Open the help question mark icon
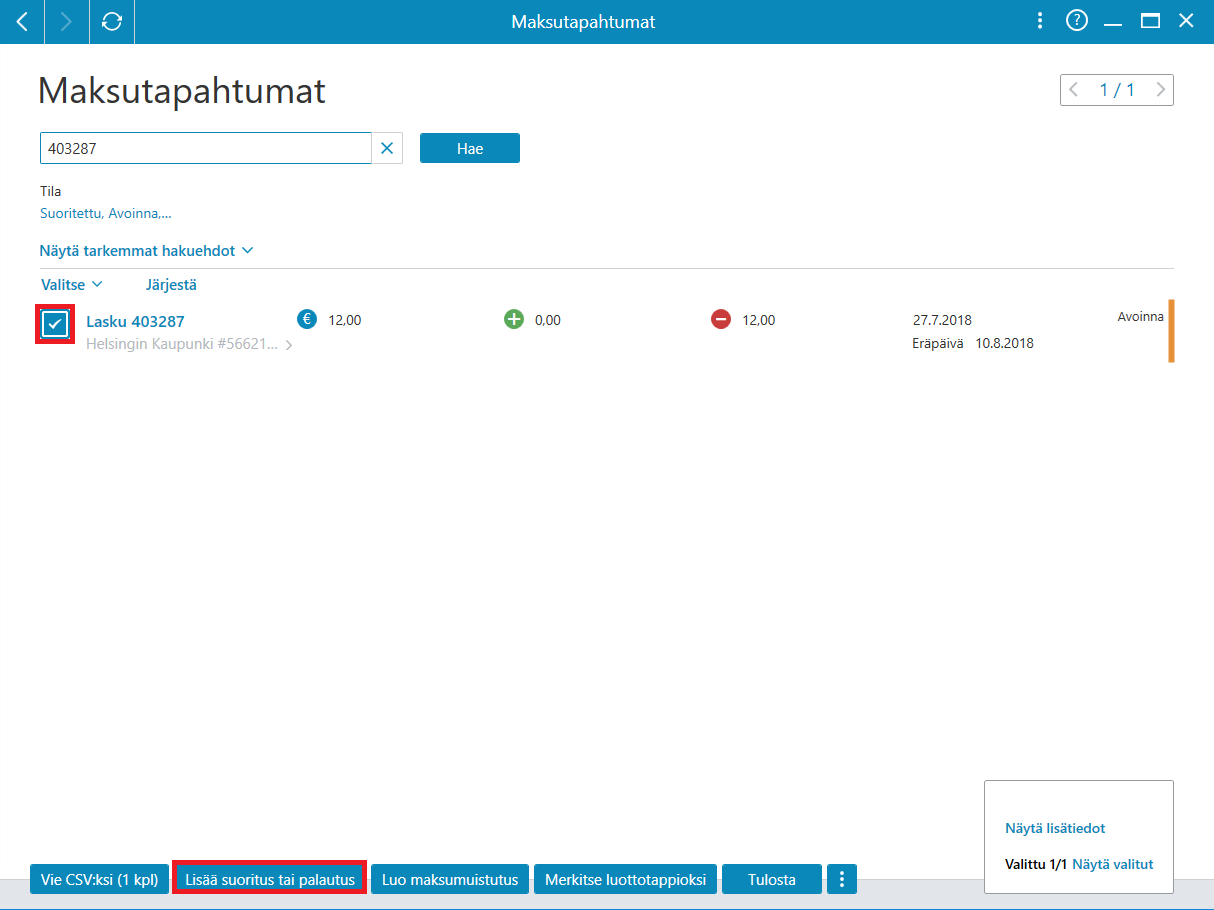 coord(1077,21)
